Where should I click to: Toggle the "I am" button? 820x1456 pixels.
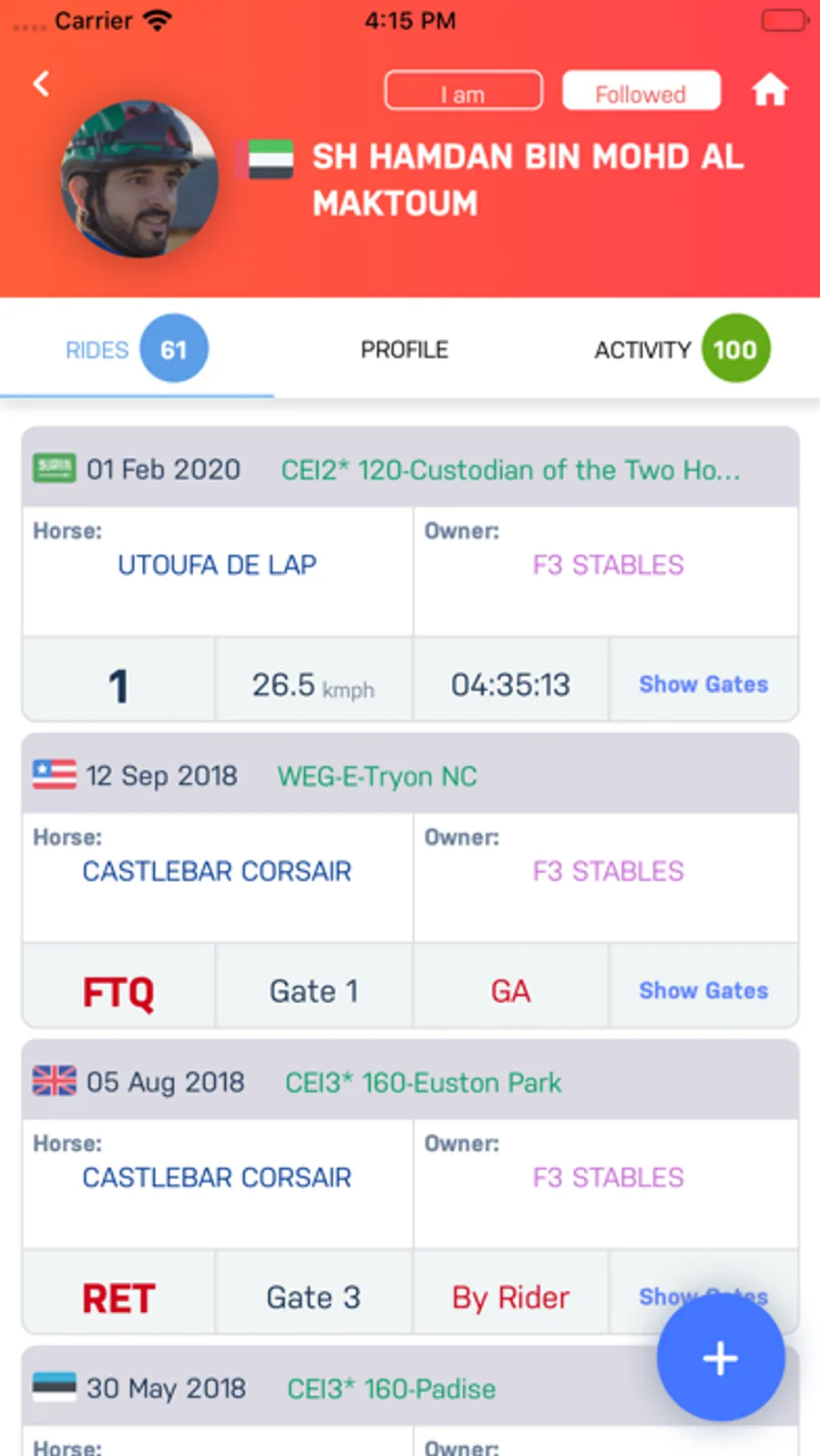point(463,92)
